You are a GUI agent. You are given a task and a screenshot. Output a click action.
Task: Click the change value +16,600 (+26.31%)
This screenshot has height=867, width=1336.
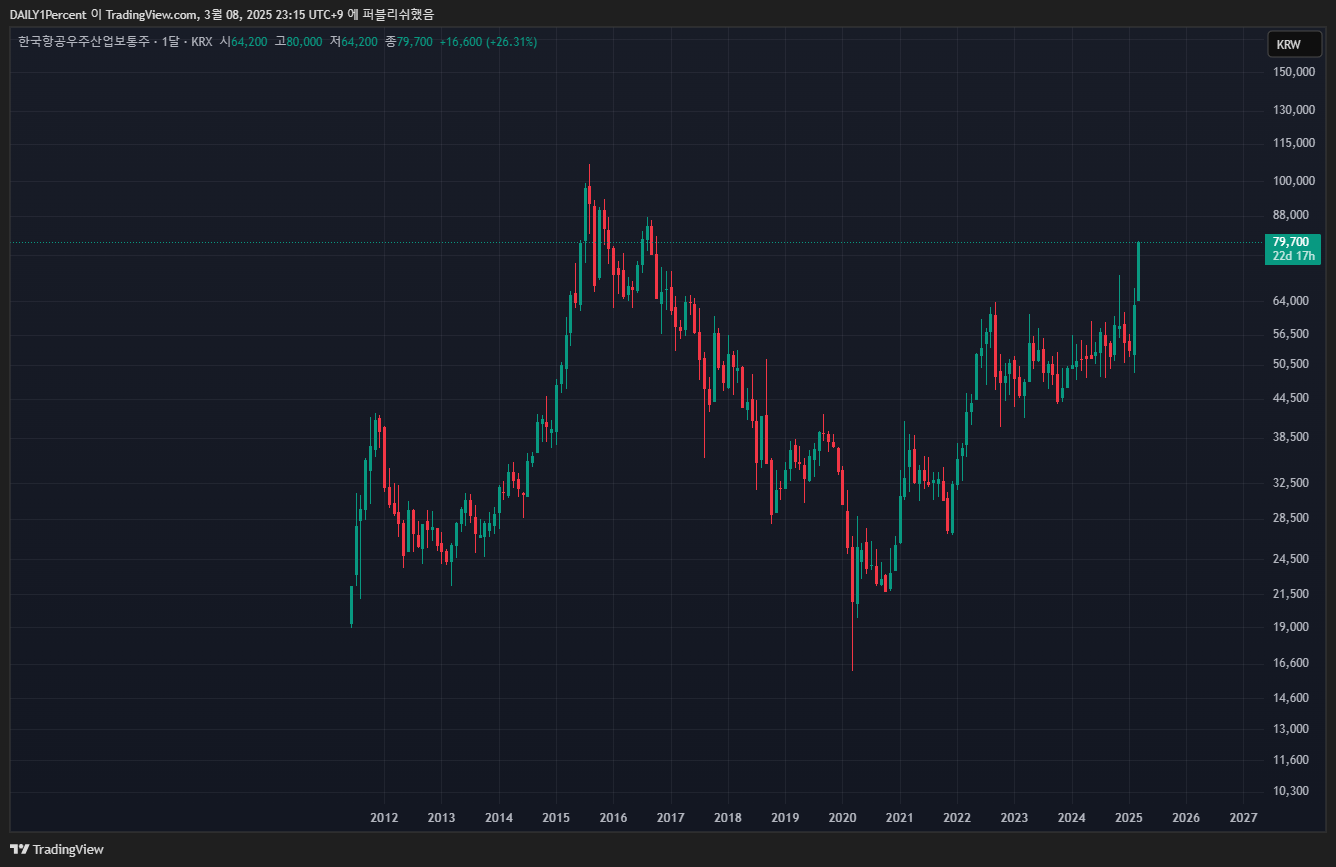click(488, 42)
